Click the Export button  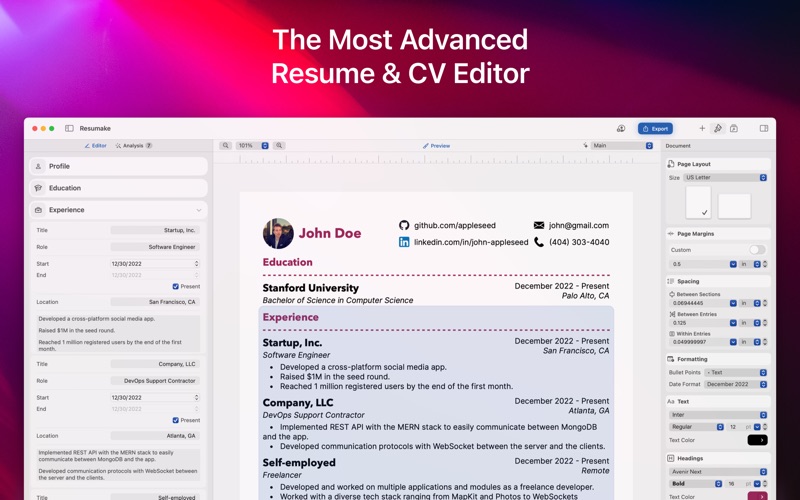[655, 129]
